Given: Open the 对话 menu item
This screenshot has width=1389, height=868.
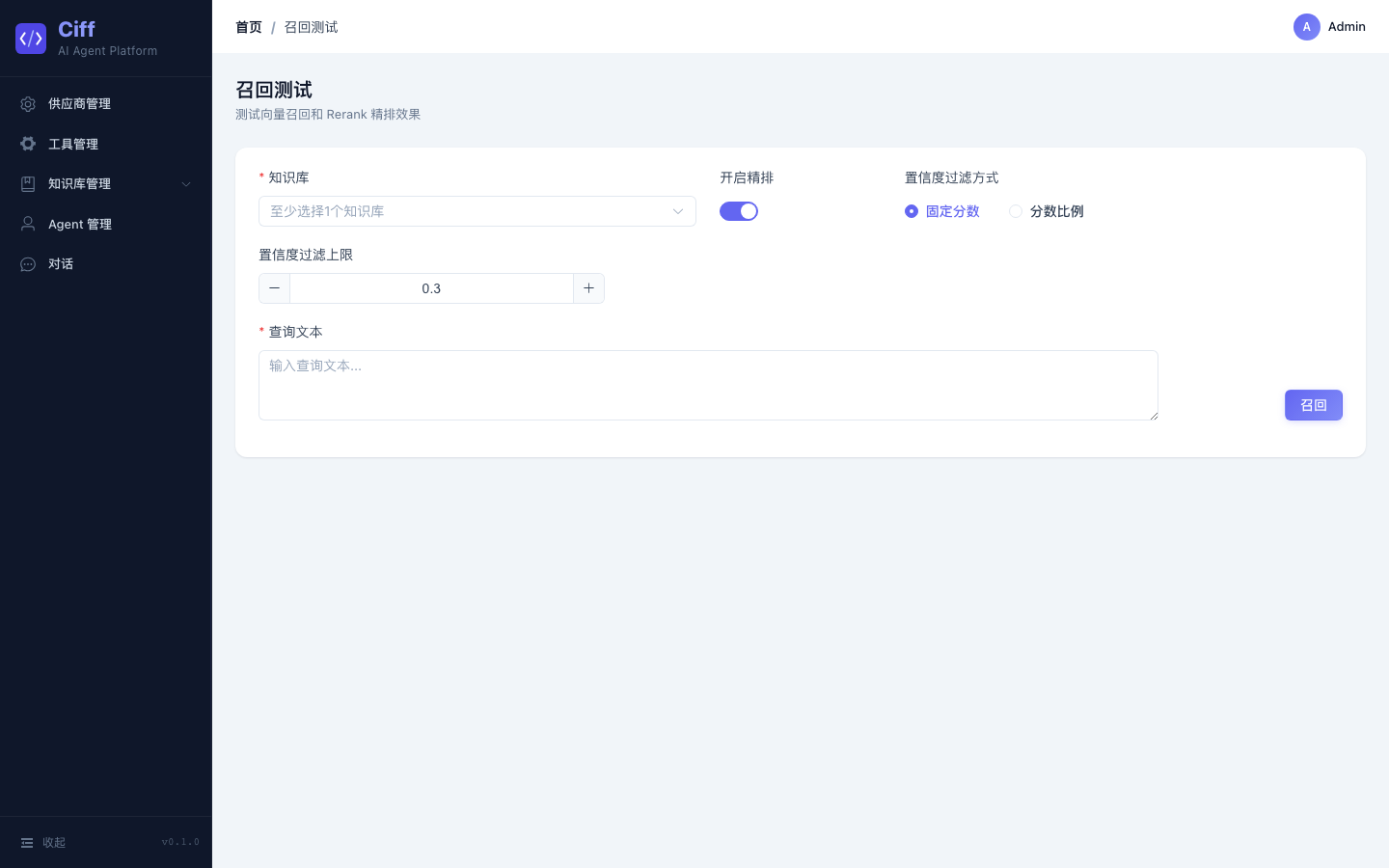Looking at the screenshot, I should (106, 264).
